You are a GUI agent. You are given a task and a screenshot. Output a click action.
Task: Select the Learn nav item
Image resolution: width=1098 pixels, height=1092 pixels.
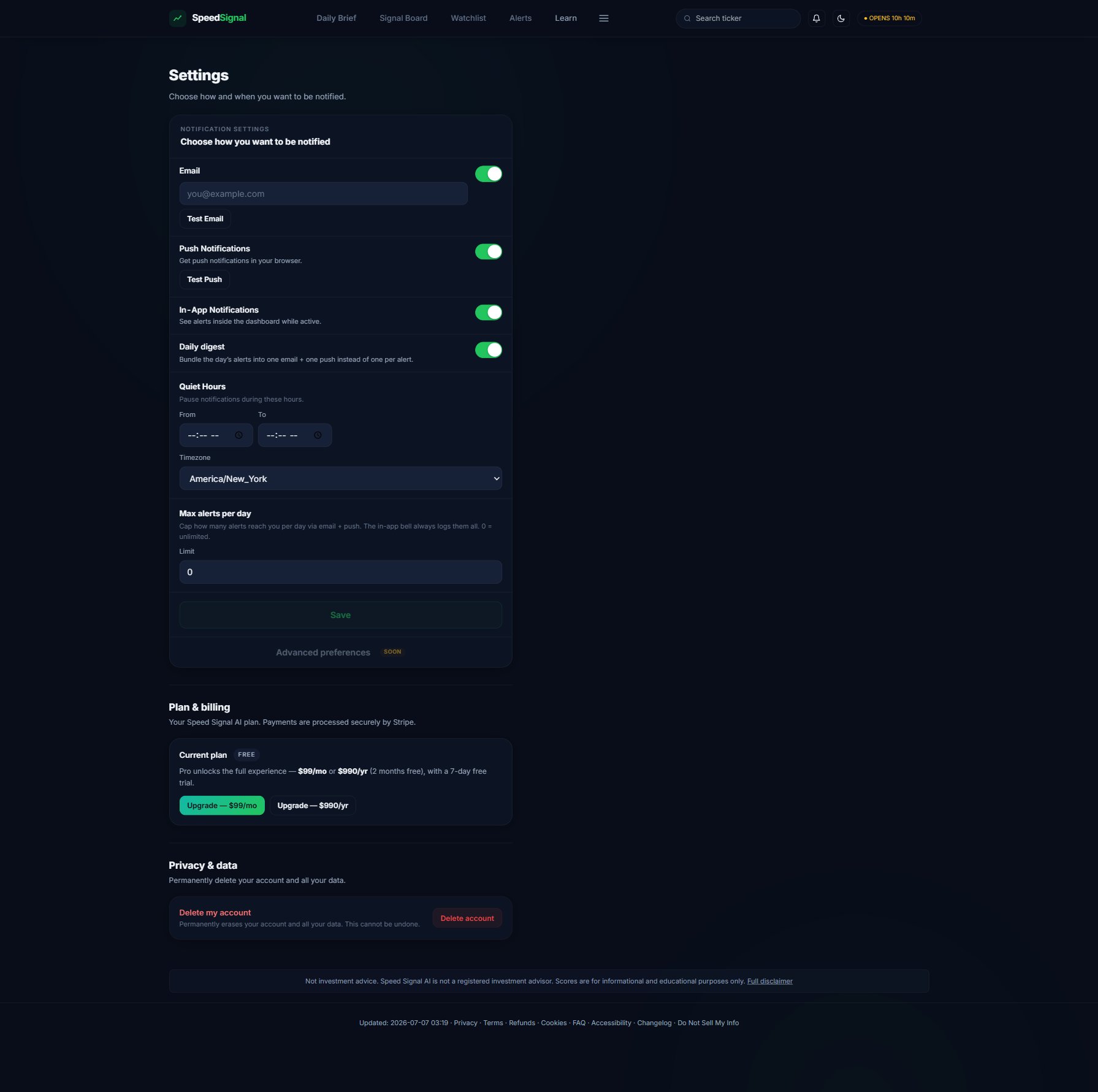(x=566, y=18)
